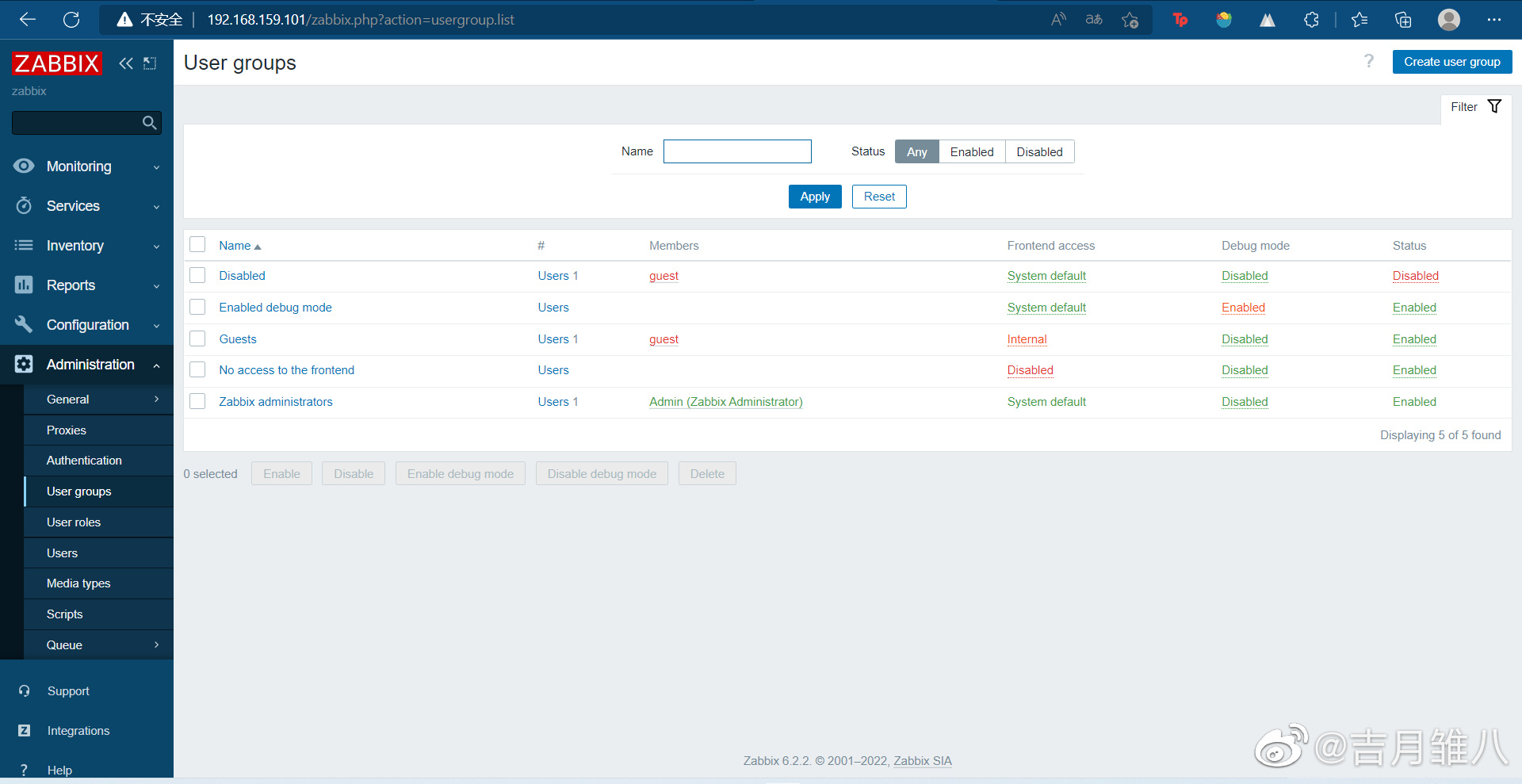Open User roles menu item
This screenshot has height=784, width=1522.
[74, 522]
